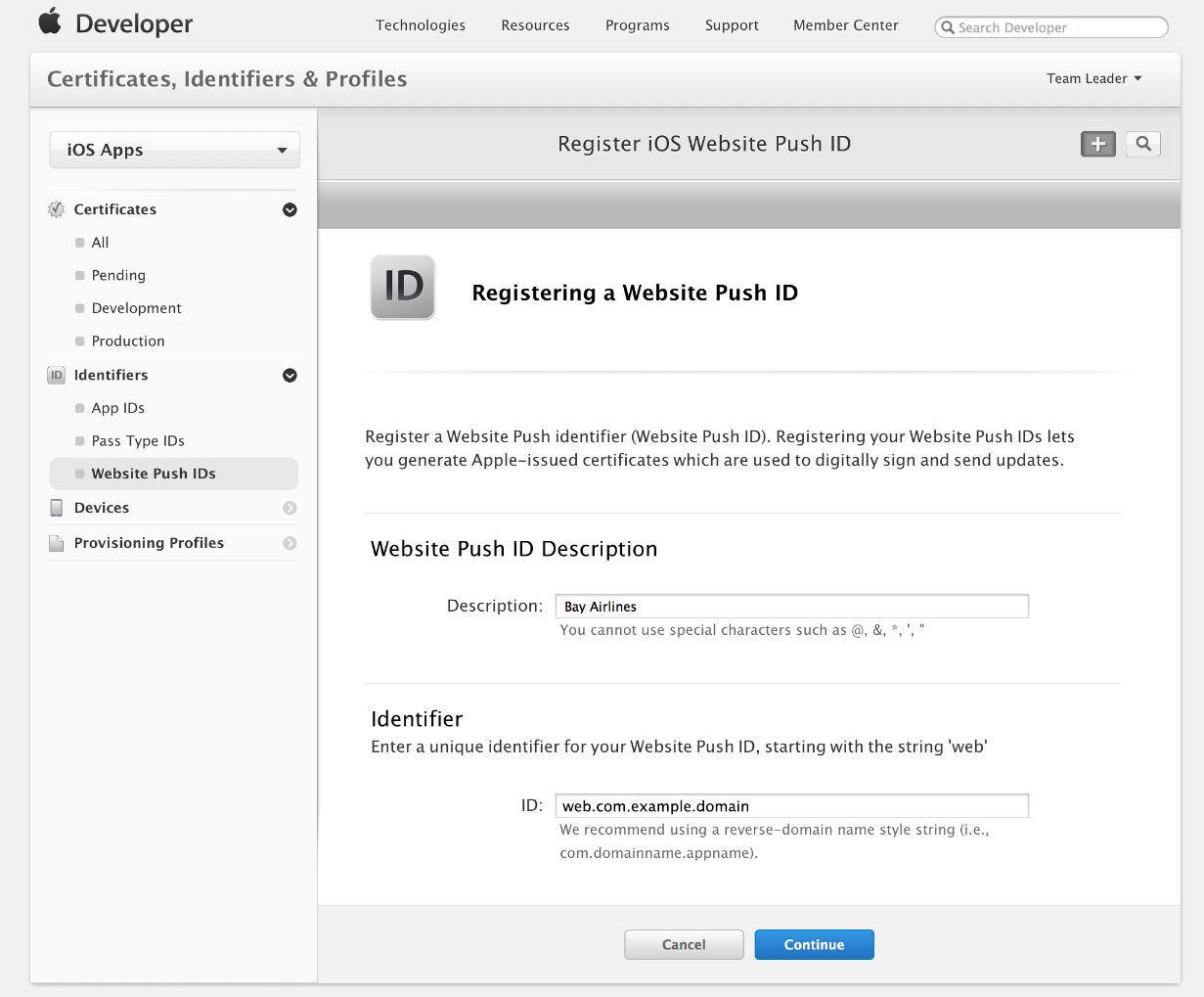This screenshot has height=997, width=1204.
Task: Go to Member Center in top navigation
Action: pos(845,25)
